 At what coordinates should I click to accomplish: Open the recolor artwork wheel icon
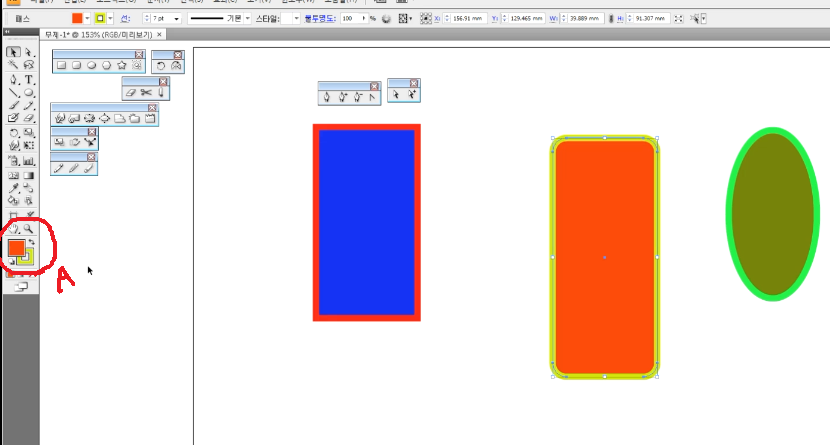(386, 19)
